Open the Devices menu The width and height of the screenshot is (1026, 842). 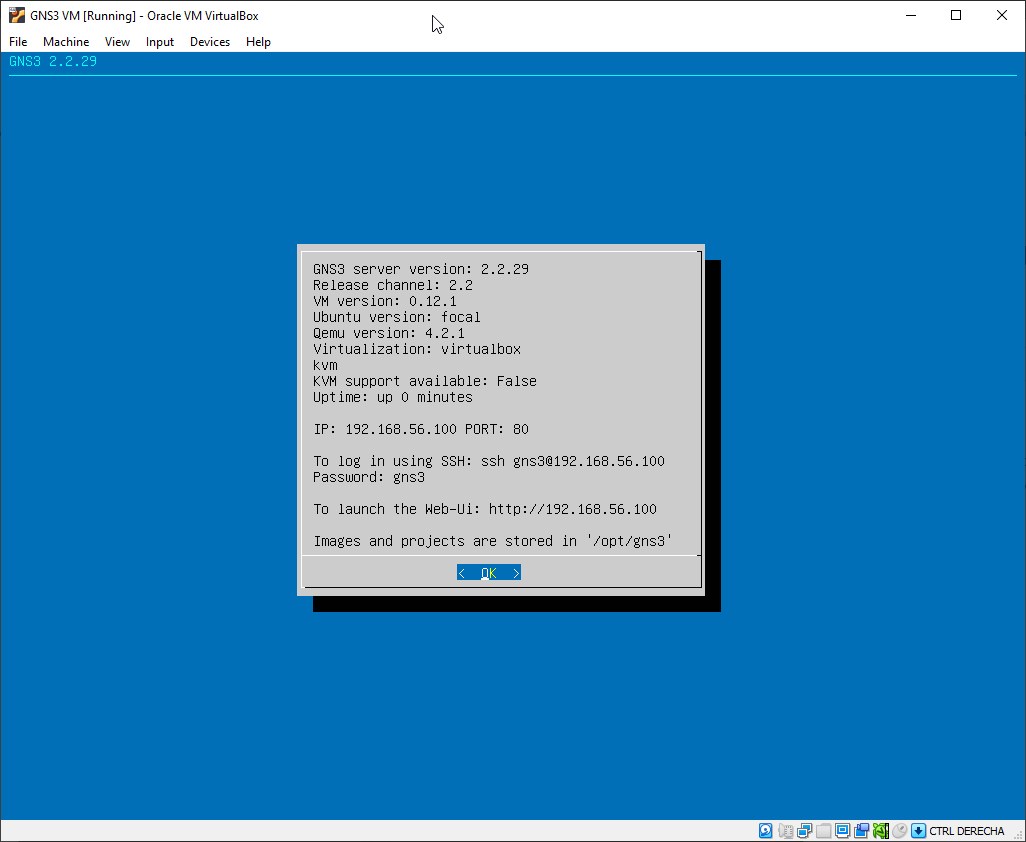(x=210, y=42)
